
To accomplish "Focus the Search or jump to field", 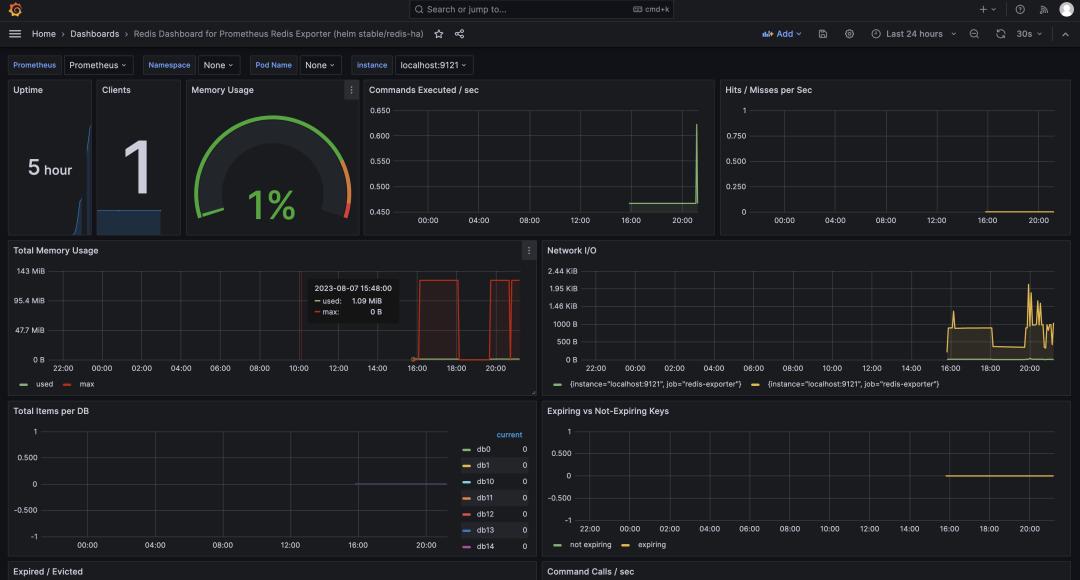I will 541,10.
